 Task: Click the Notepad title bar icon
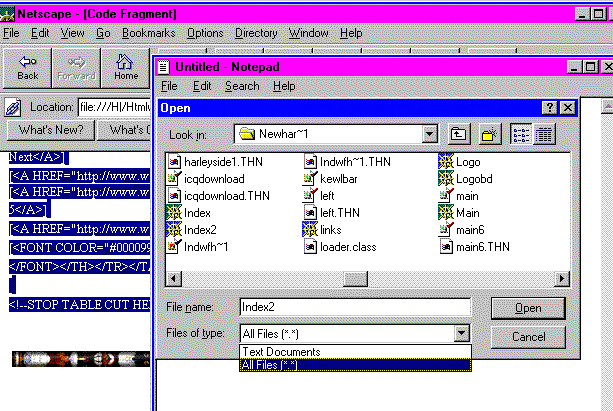pos(163,67)
